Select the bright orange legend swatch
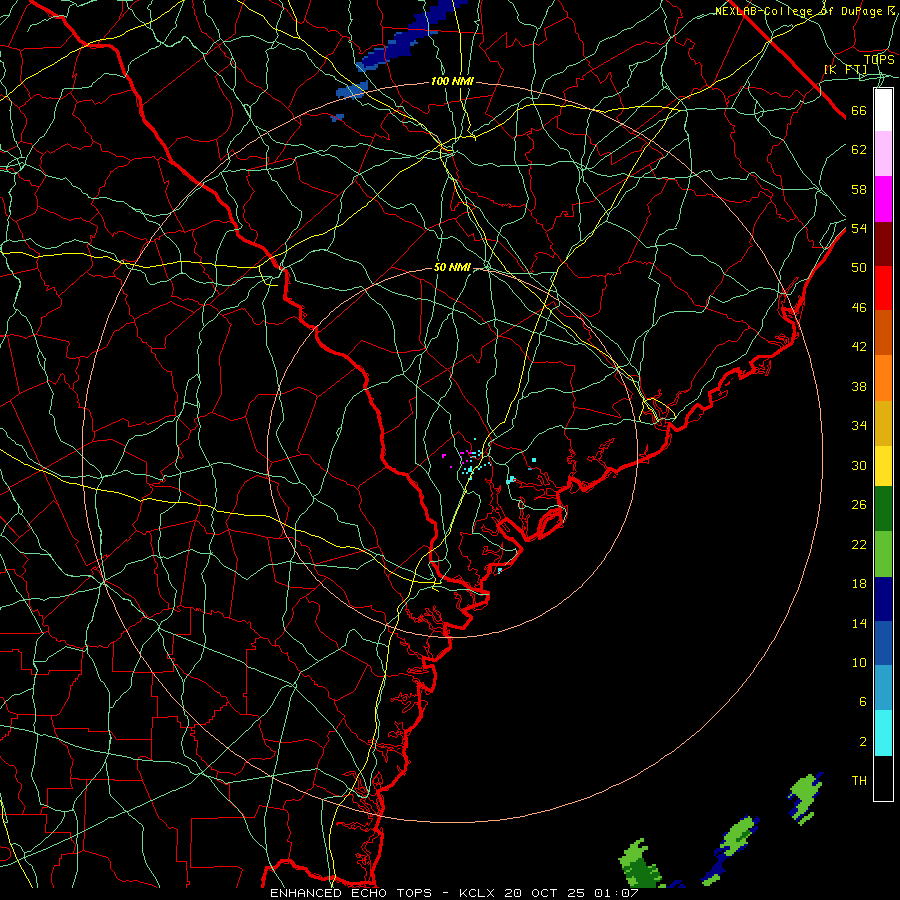This screenshot has height=900, width=900. pos(883,378)
